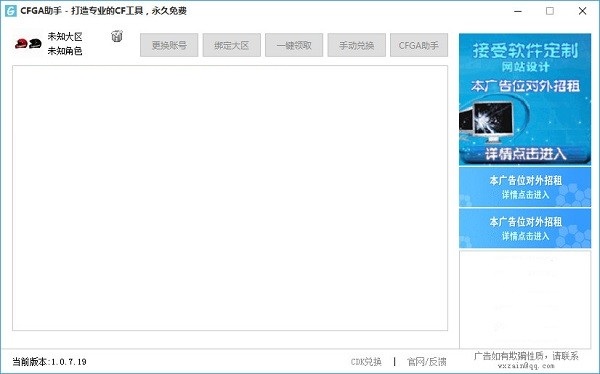Open the 官网/反馈 link
Image resolution: width=600 pixels, height=374 pixels.
(427, 362)
